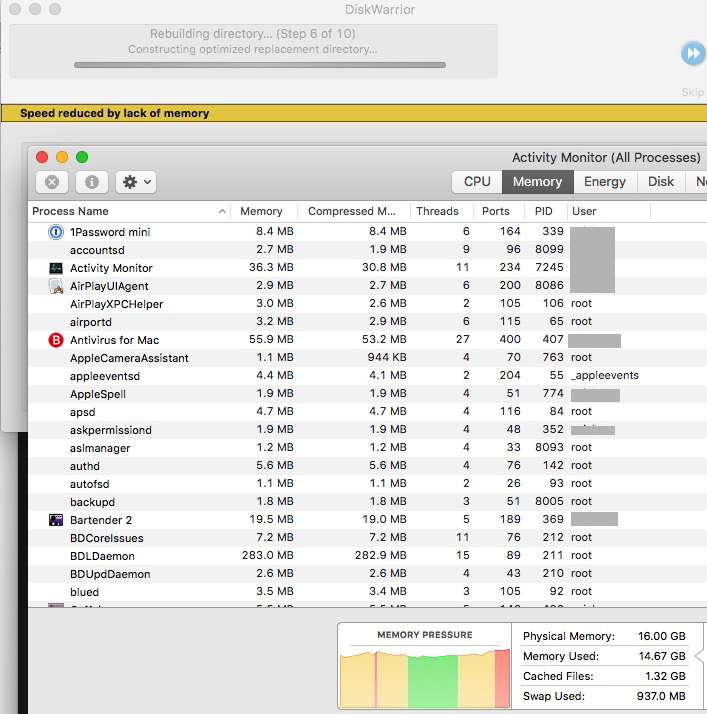
Task: Click the 1Password mini app icon
Action: tap(56, 232)
